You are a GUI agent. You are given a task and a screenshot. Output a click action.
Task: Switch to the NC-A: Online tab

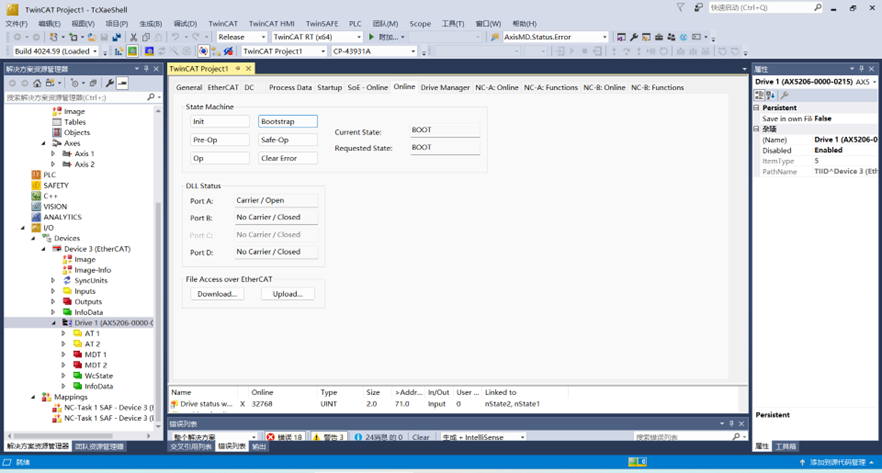click(497, 87)
